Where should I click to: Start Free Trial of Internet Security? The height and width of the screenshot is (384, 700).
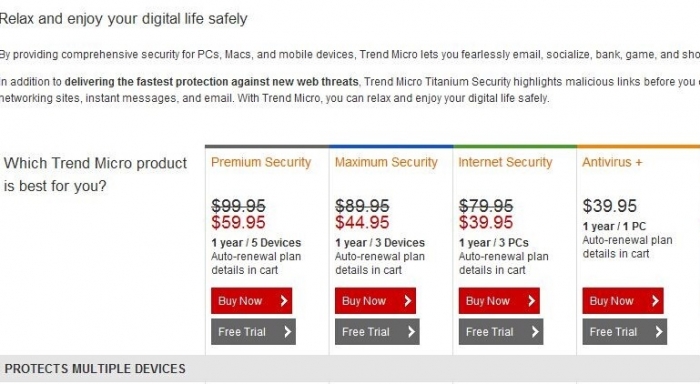tap(501, 332)
